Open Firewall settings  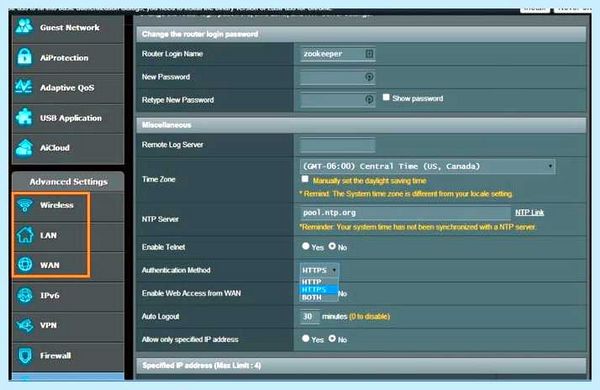(68, 356)
